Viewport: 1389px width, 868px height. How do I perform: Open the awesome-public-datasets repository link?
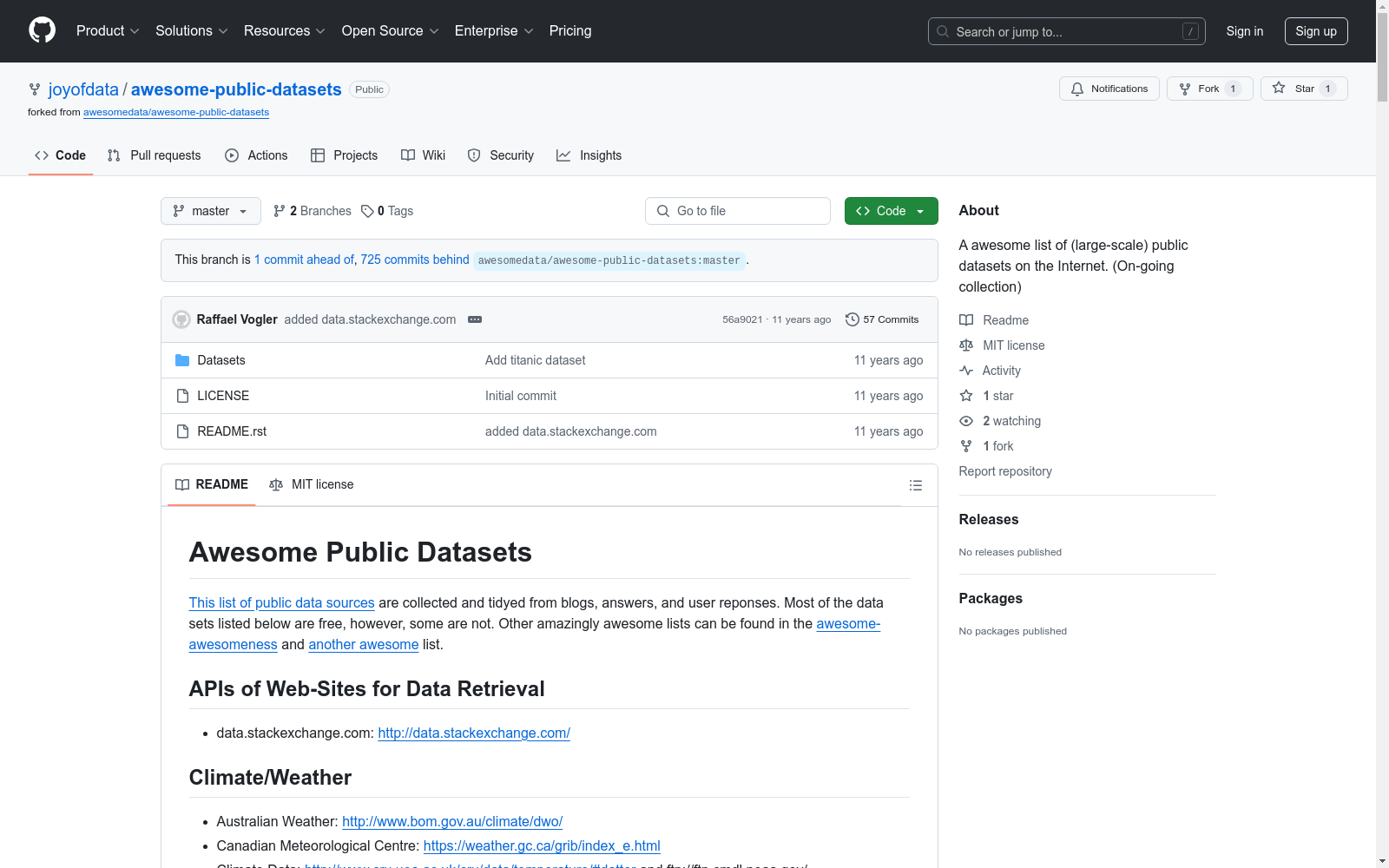[236, 89]
